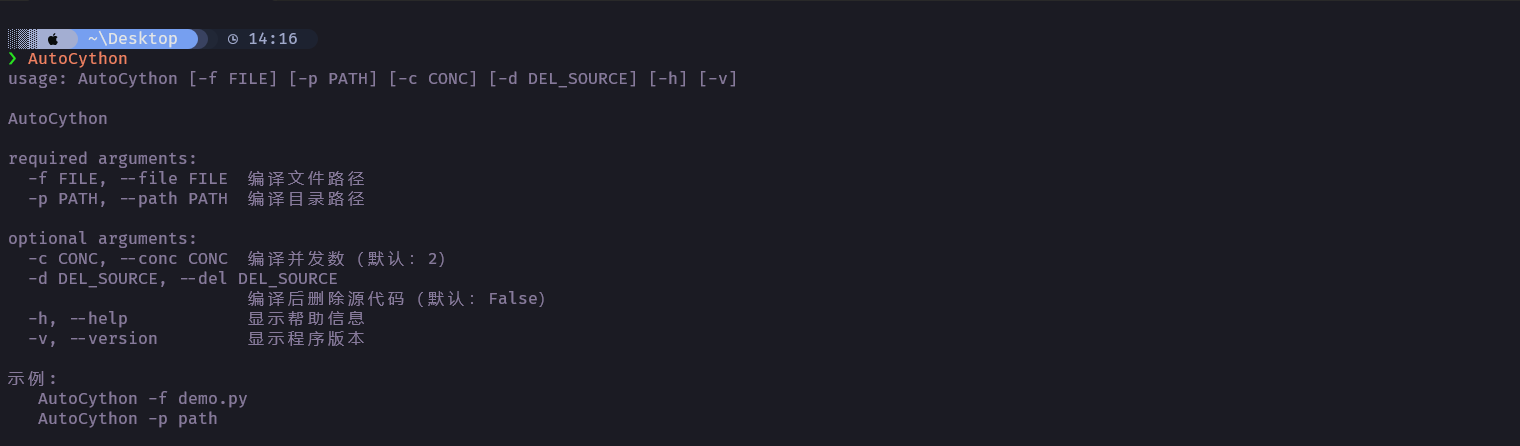Screen dimensions: 1520x446
Task: Click the [-d DEL_SOURCE] usage option
Action: coord(563,79)
